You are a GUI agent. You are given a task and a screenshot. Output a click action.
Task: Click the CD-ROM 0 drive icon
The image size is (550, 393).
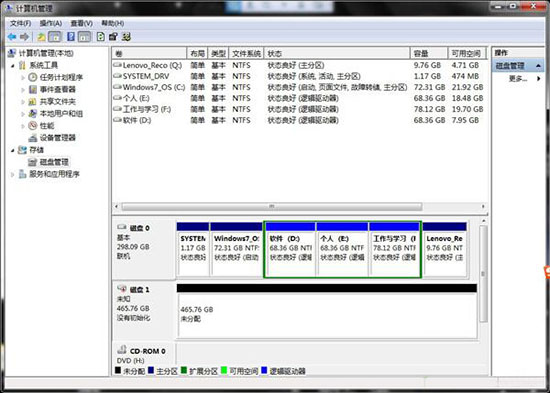click(122, 350)
